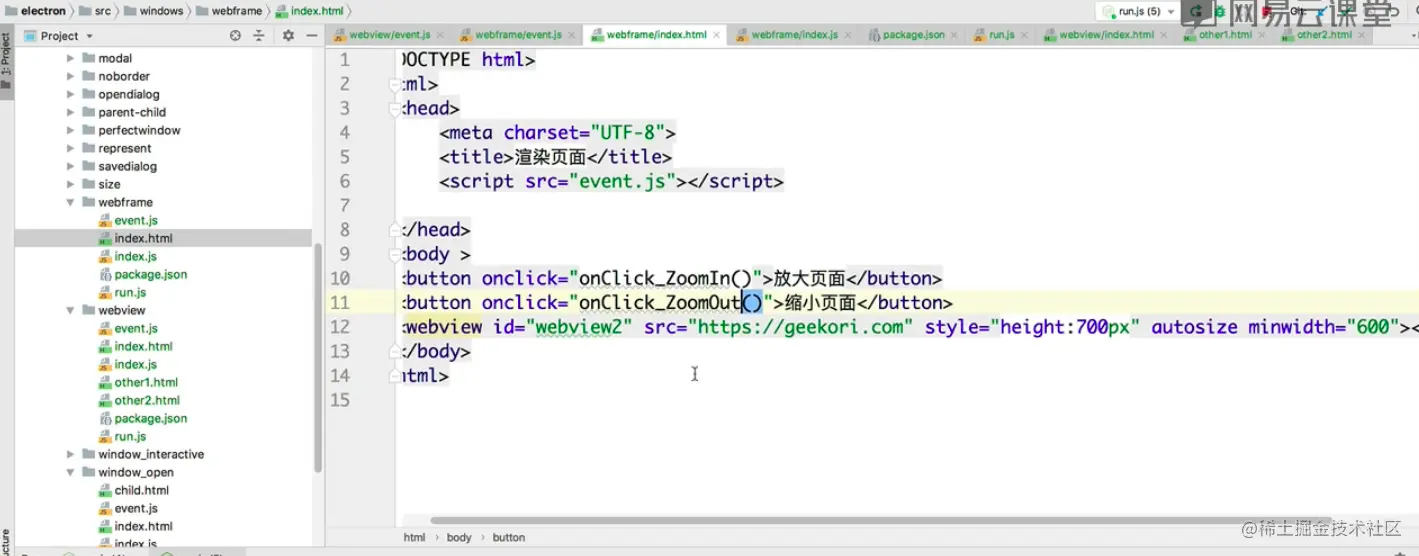Close the other1.html editor tab
The image size is (1419, 556).
1260,35
